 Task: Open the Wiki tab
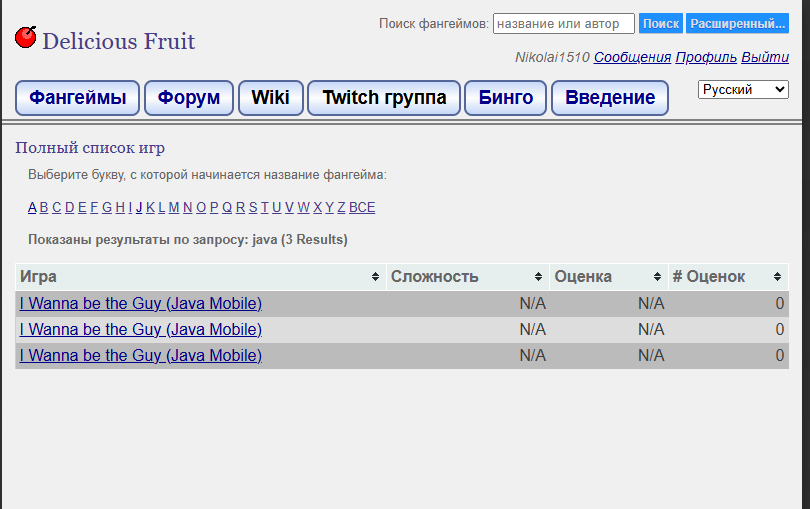click(x=271, y=98)
